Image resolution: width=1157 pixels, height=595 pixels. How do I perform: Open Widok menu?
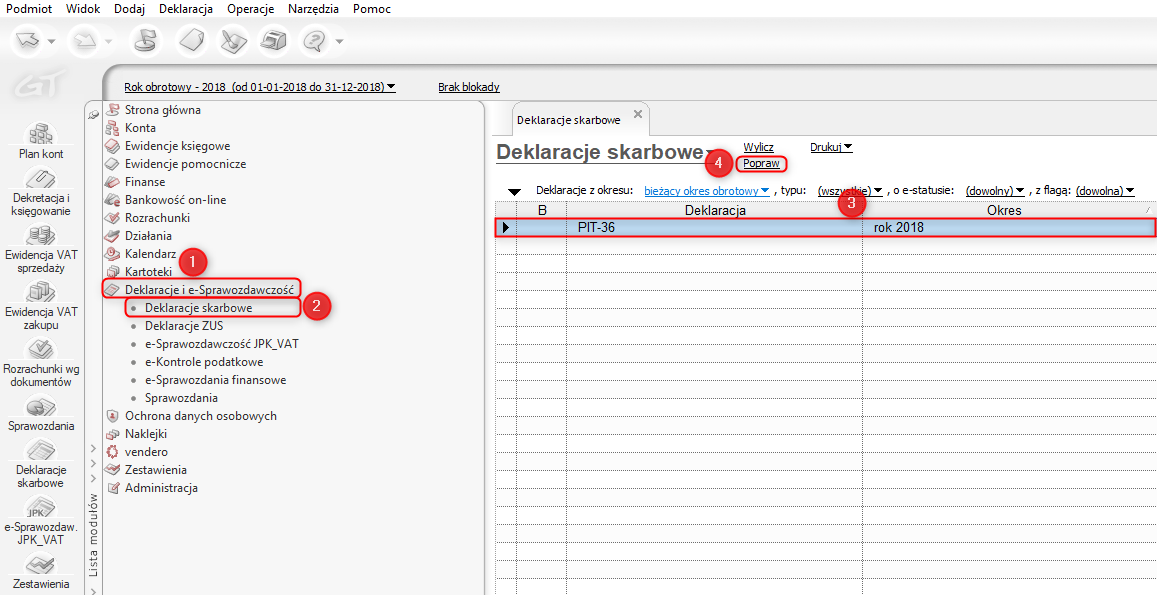83,10
